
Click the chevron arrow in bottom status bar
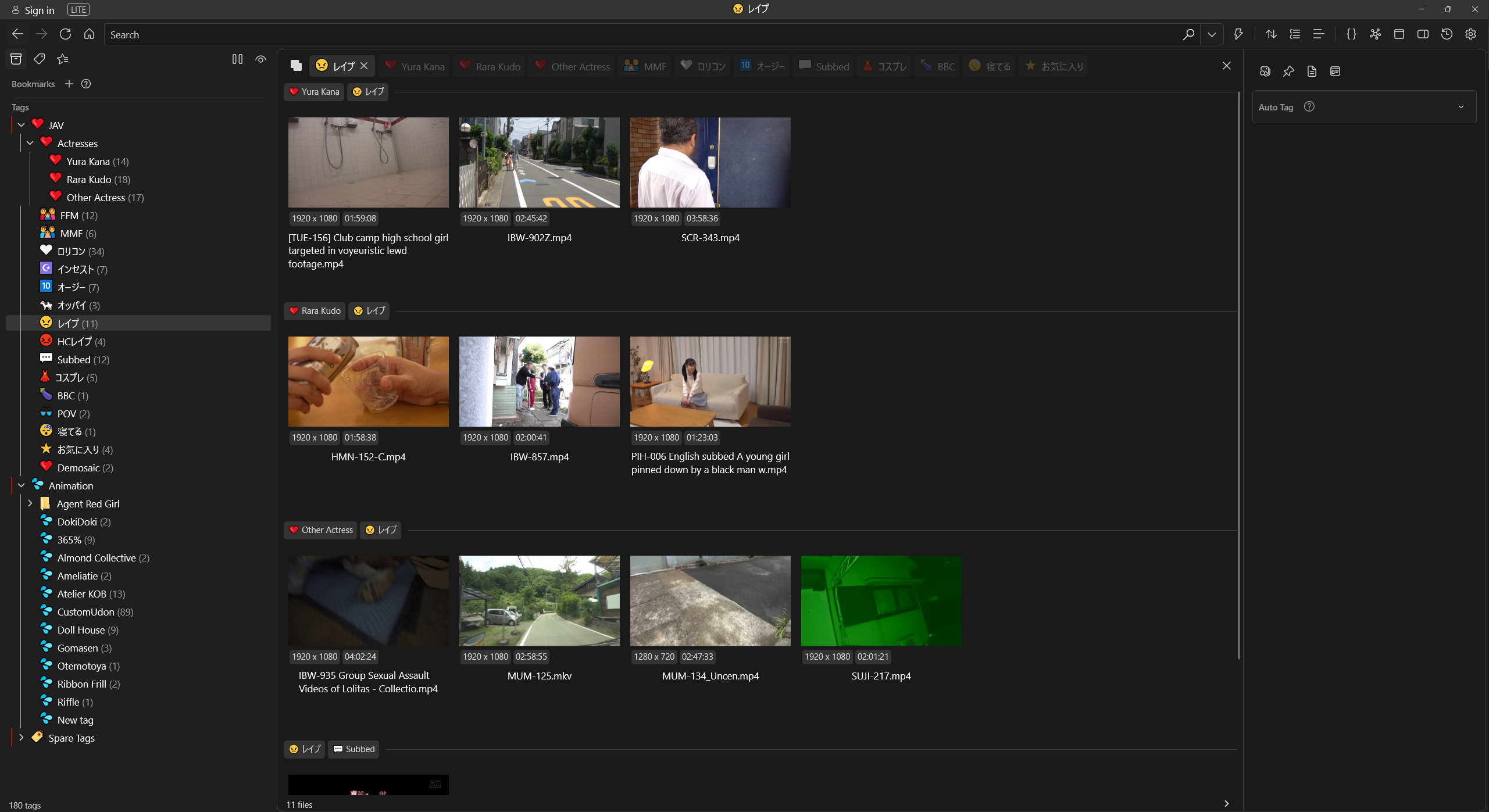(x=1226, y=803)
